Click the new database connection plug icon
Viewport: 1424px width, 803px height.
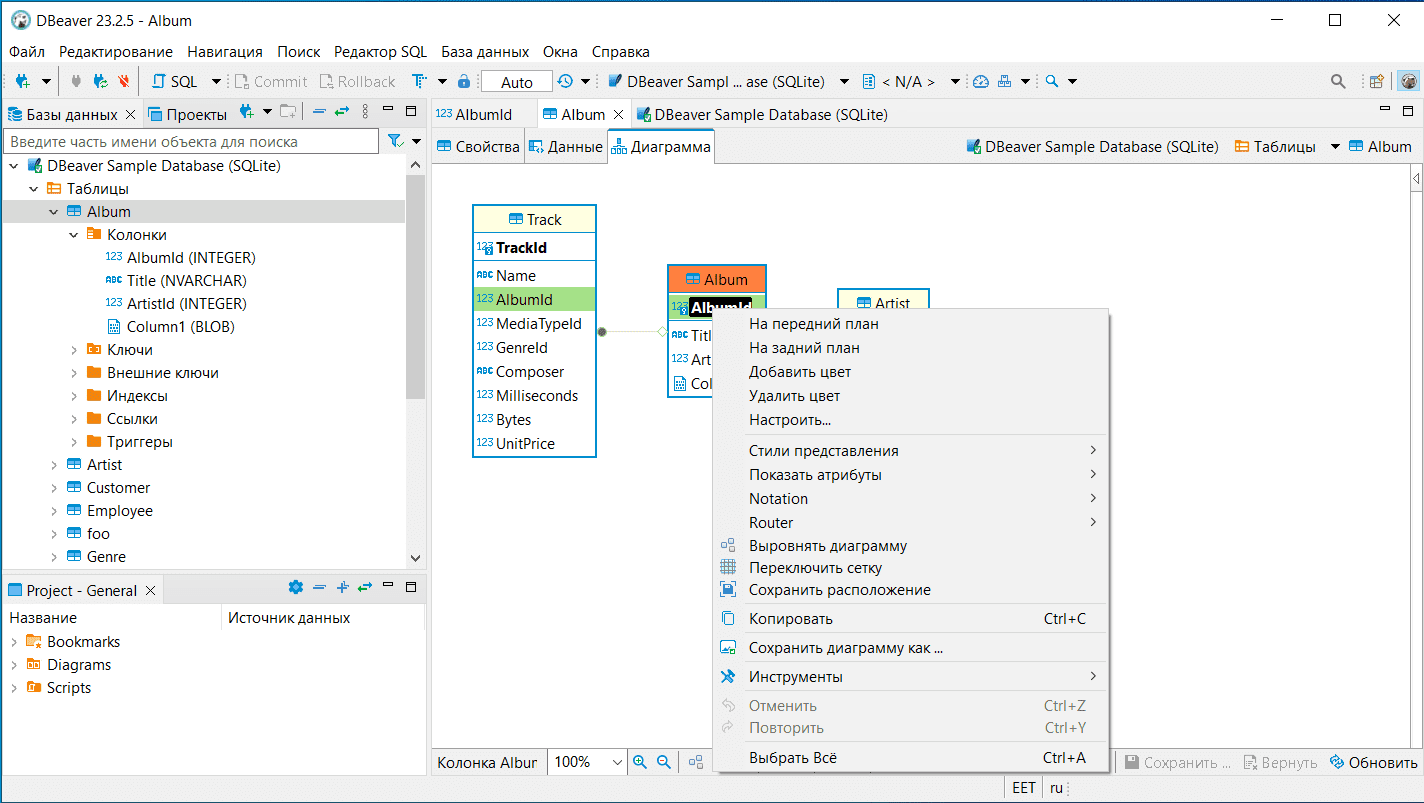tap(21, 82)
